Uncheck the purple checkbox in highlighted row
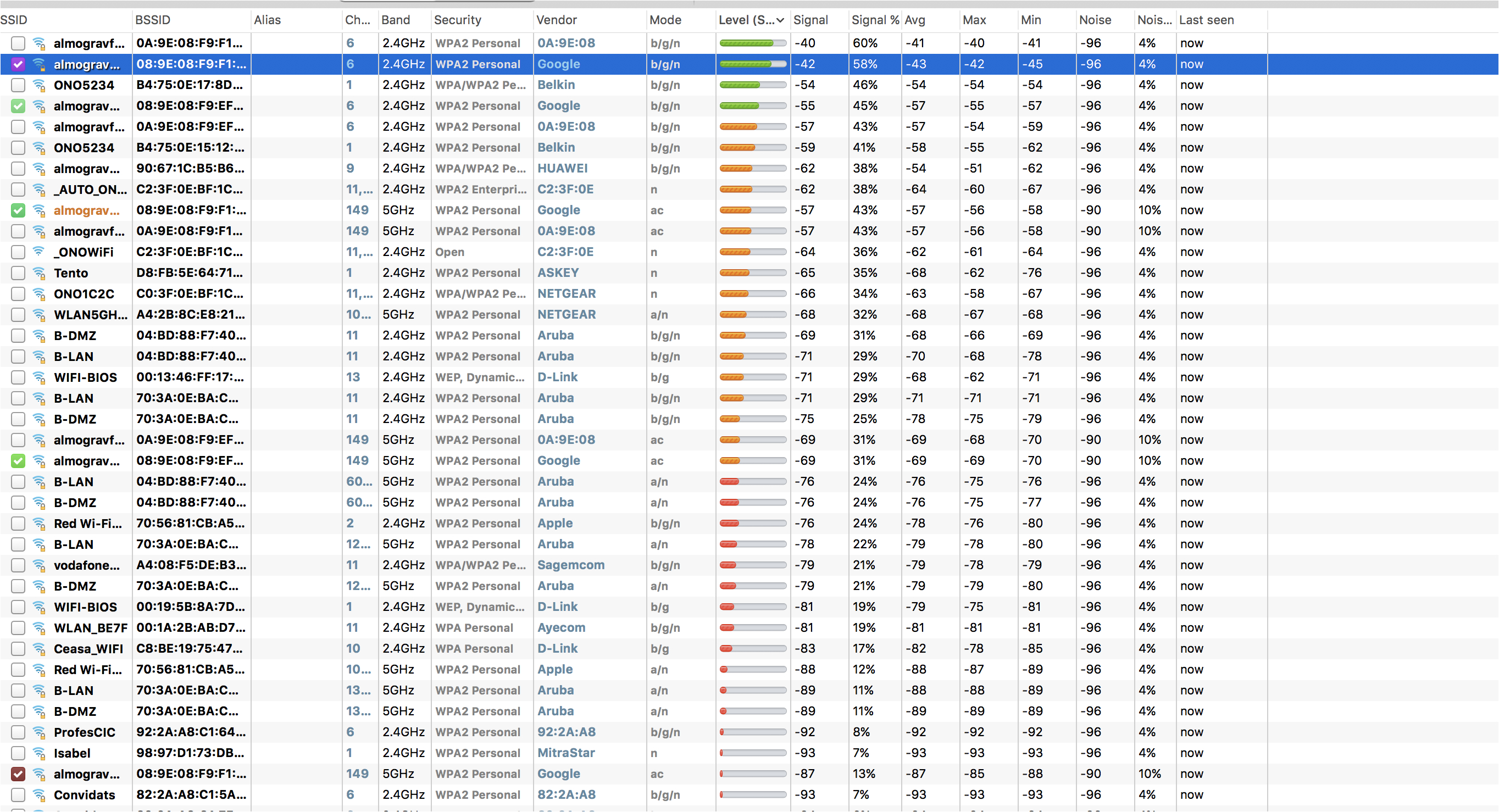The width and height of the screenshot is (1499, 812). [x=18, y=64]
